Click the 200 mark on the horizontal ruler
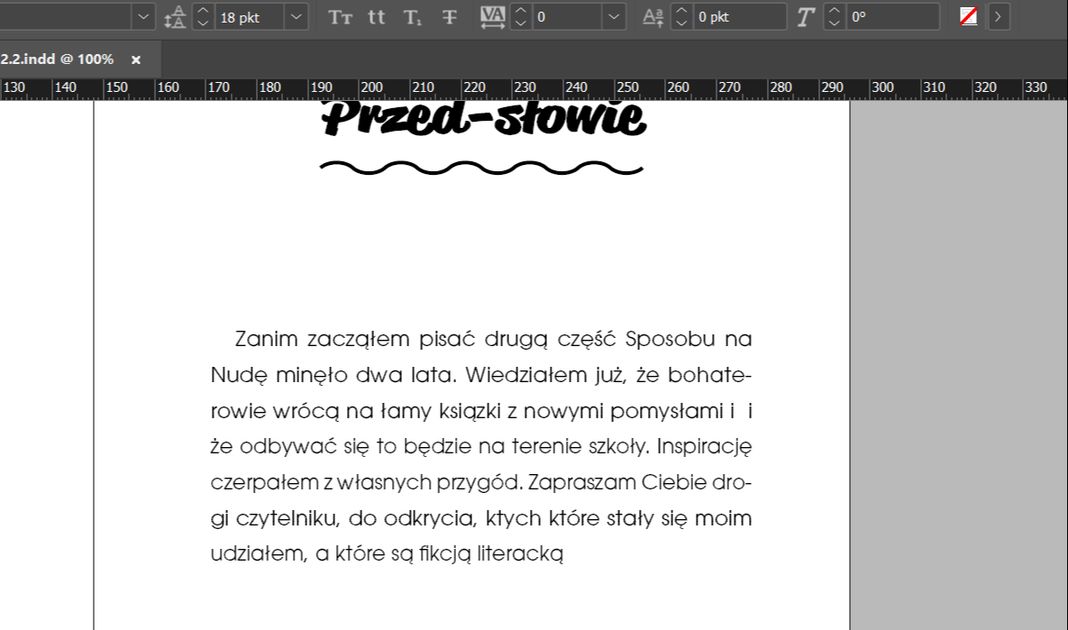Viewport: 1068px width, 630px height. (371, 87)
